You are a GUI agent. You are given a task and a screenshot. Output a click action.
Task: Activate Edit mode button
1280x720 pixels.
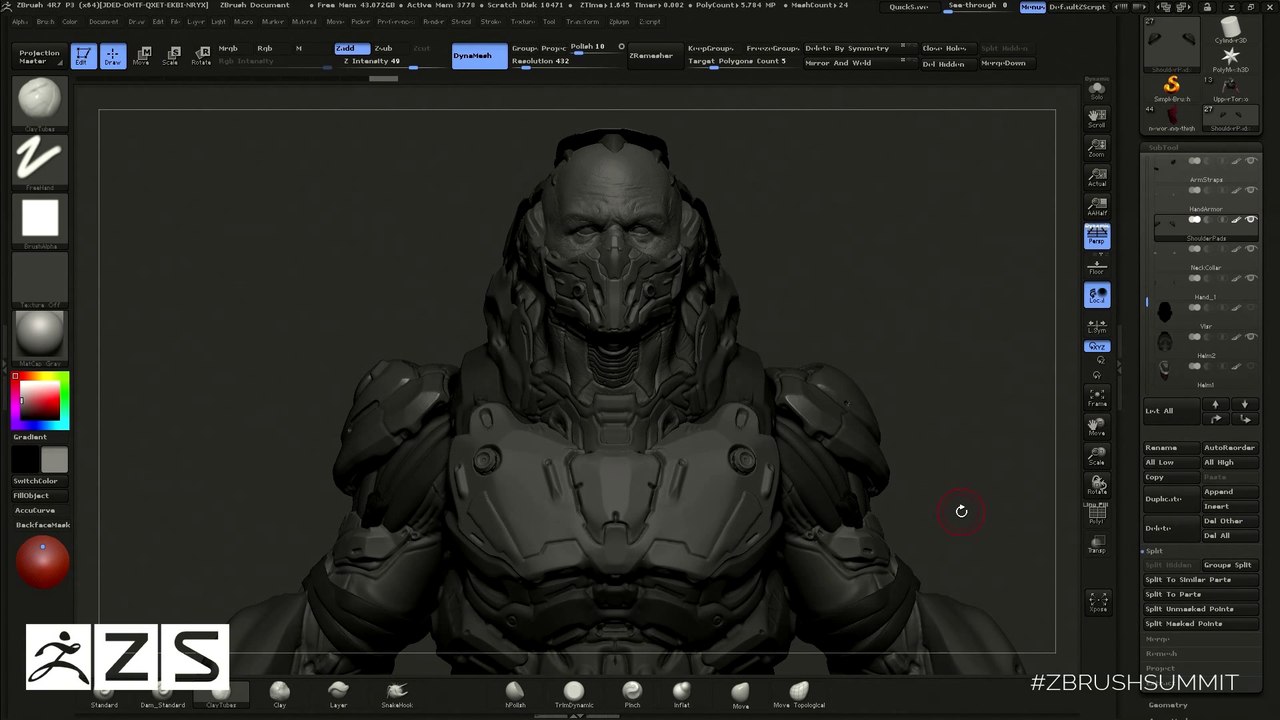[84, 56]
